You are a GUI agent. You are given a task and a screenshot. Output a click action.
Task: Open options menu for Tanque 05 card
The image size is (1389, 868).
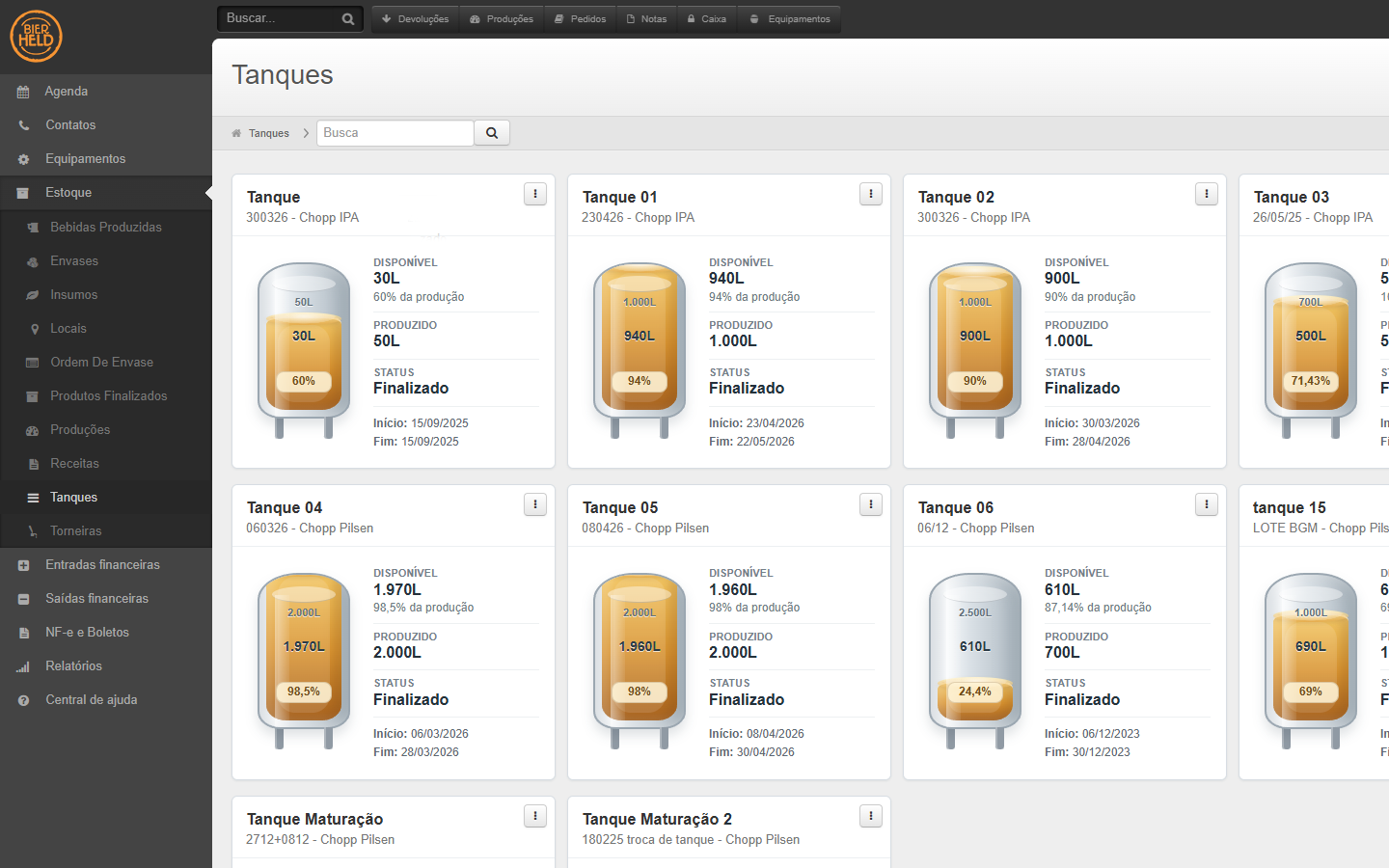pos(871,504)
